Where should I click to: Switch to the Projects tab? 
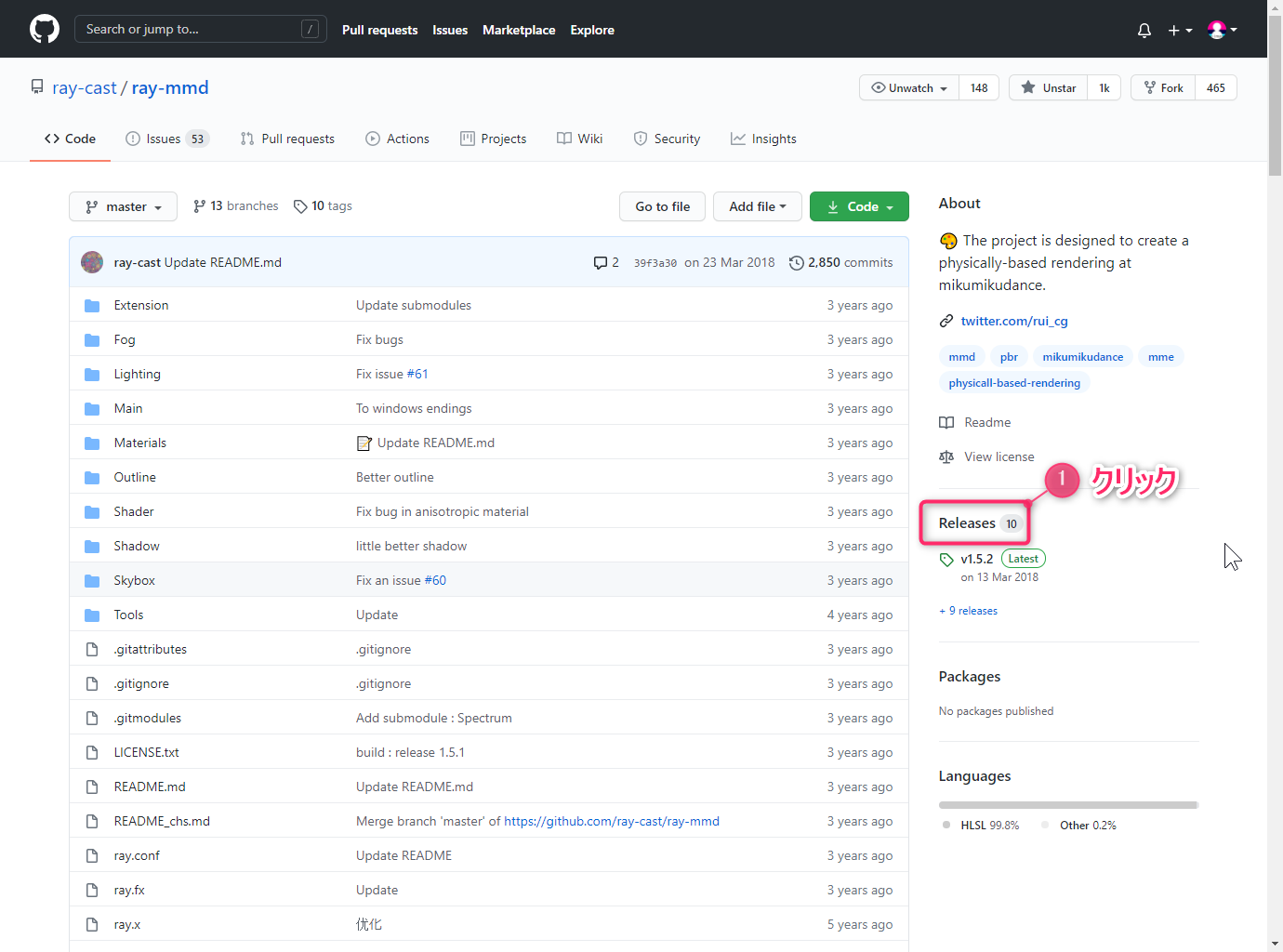(x=494, y=139)
